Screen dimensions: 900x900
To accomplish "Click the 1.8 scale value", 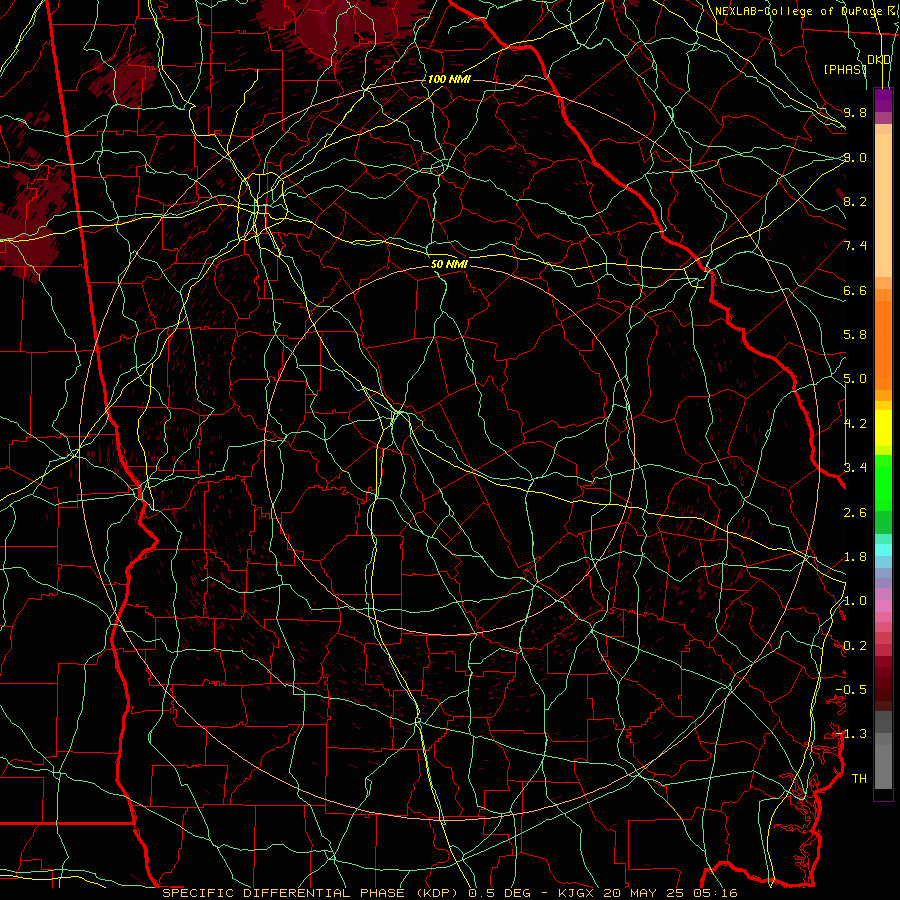I will [x=855, y=557].
